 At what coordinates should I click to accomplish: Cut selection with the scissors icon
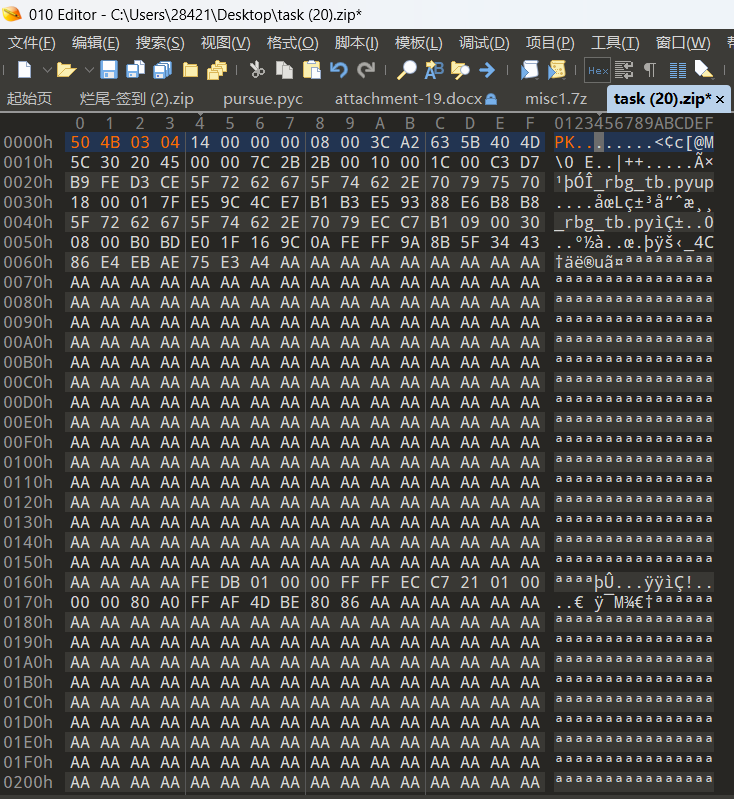[x=257, y=70]
